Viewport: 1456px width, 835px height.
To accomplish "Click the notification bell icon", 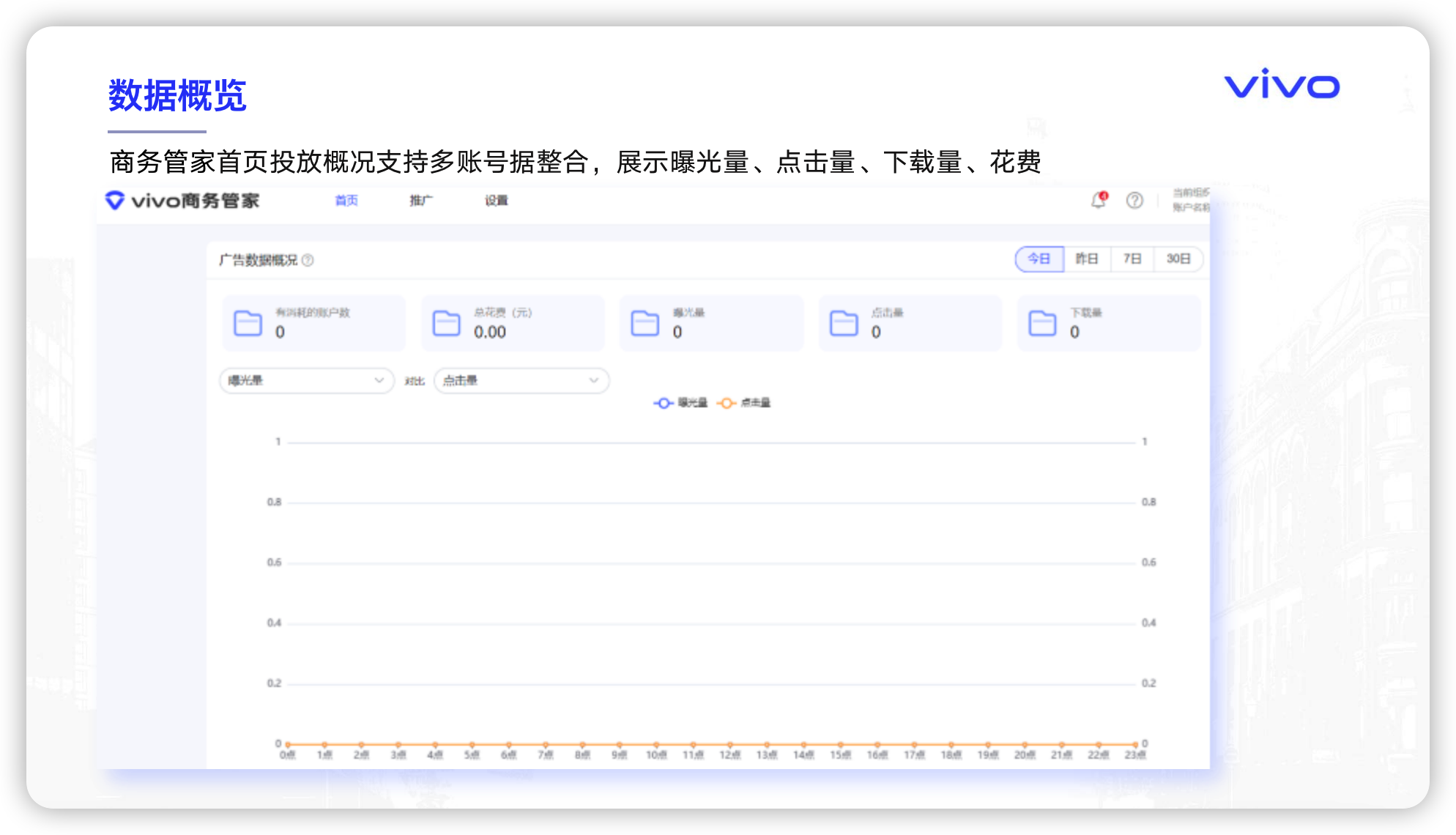I will pos(1098,200).
